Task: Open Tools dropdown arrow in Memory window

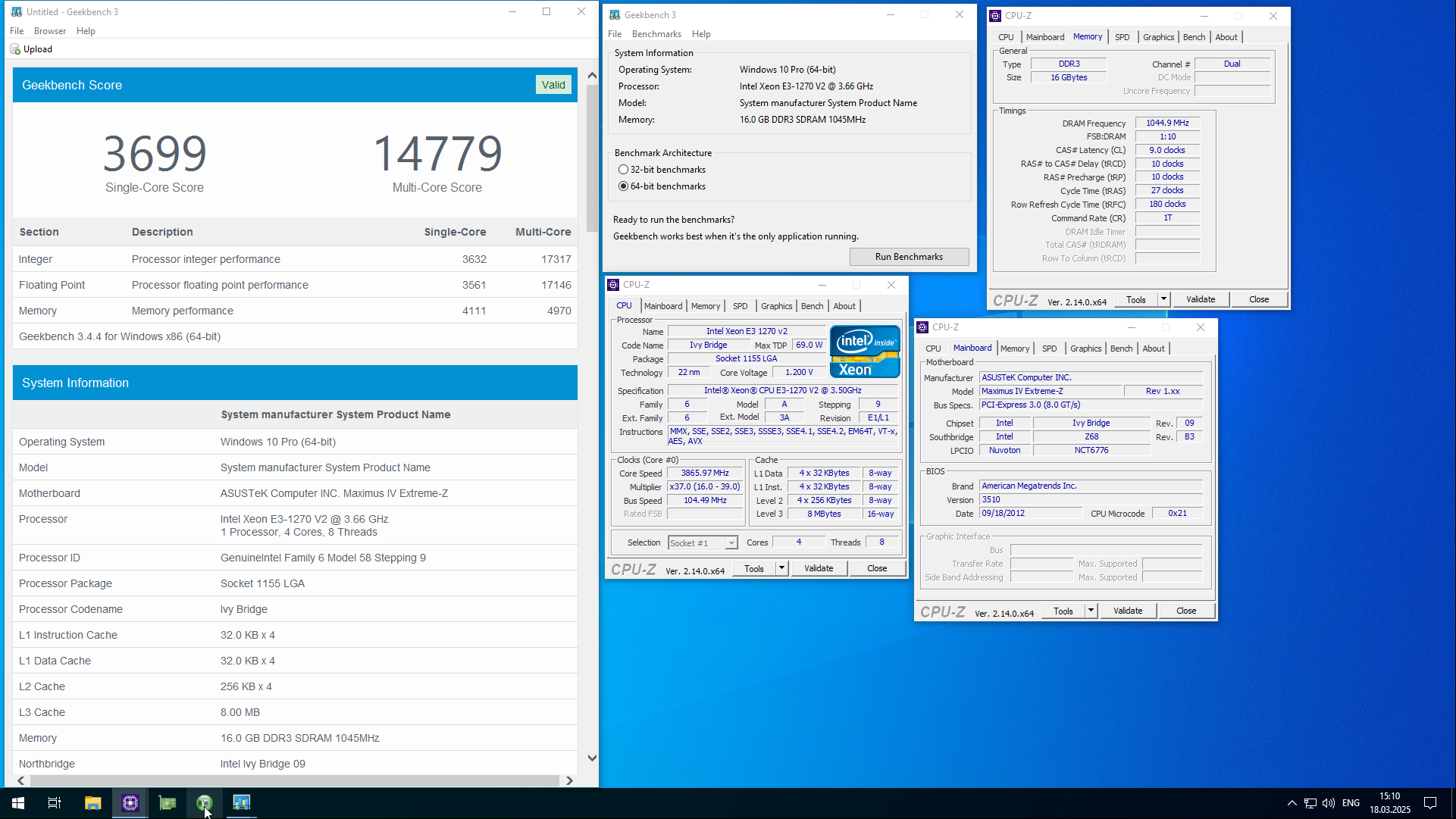Action: [x=1163, y=299]
